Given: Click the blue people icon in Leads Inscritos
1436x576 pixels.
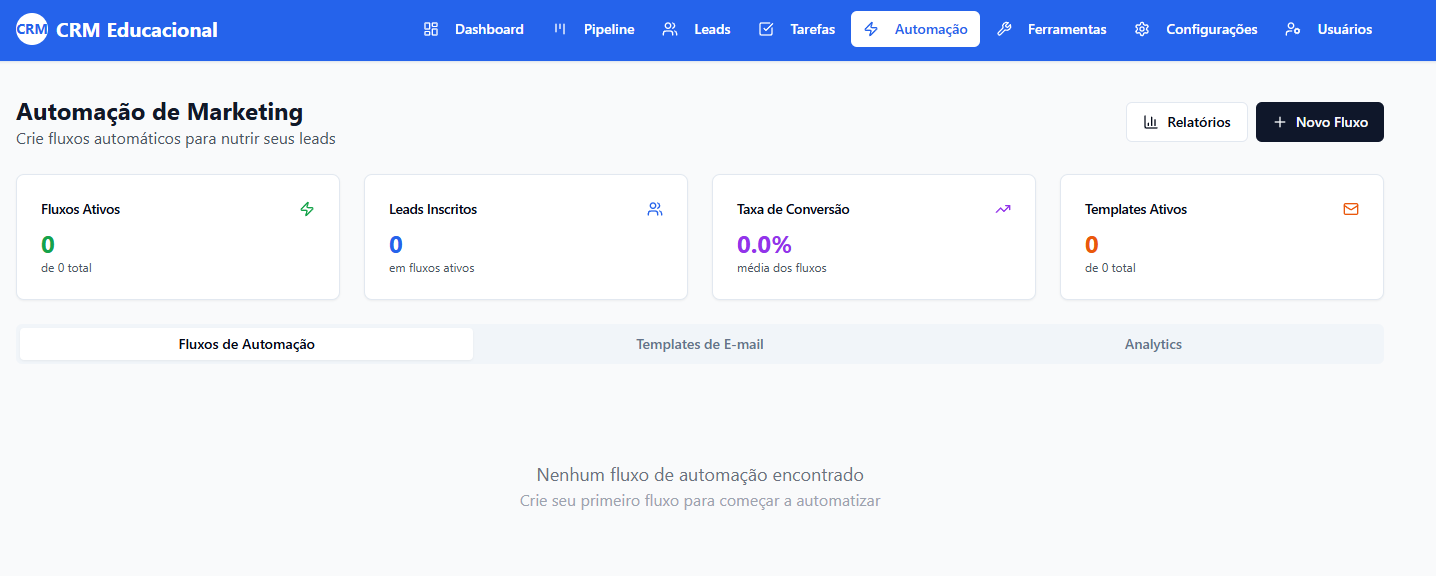Looking at the screenshot, I should coord(655,209).
